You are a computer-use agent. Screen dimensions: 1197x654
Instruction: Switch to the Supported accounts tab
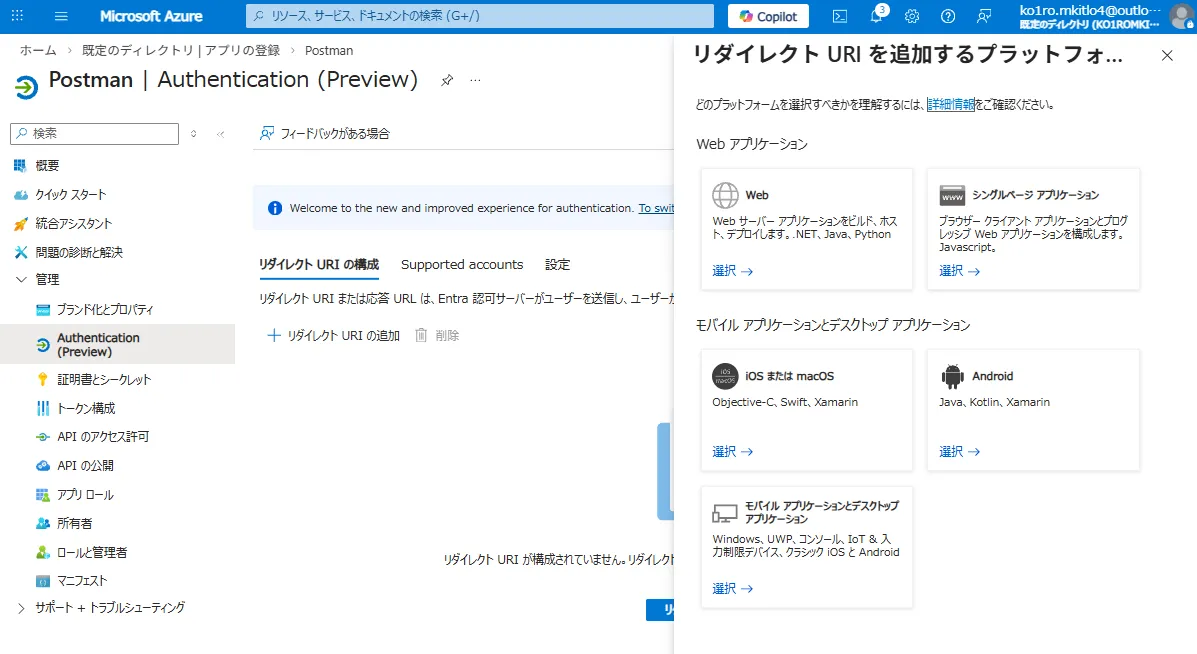tap(462, 264)
